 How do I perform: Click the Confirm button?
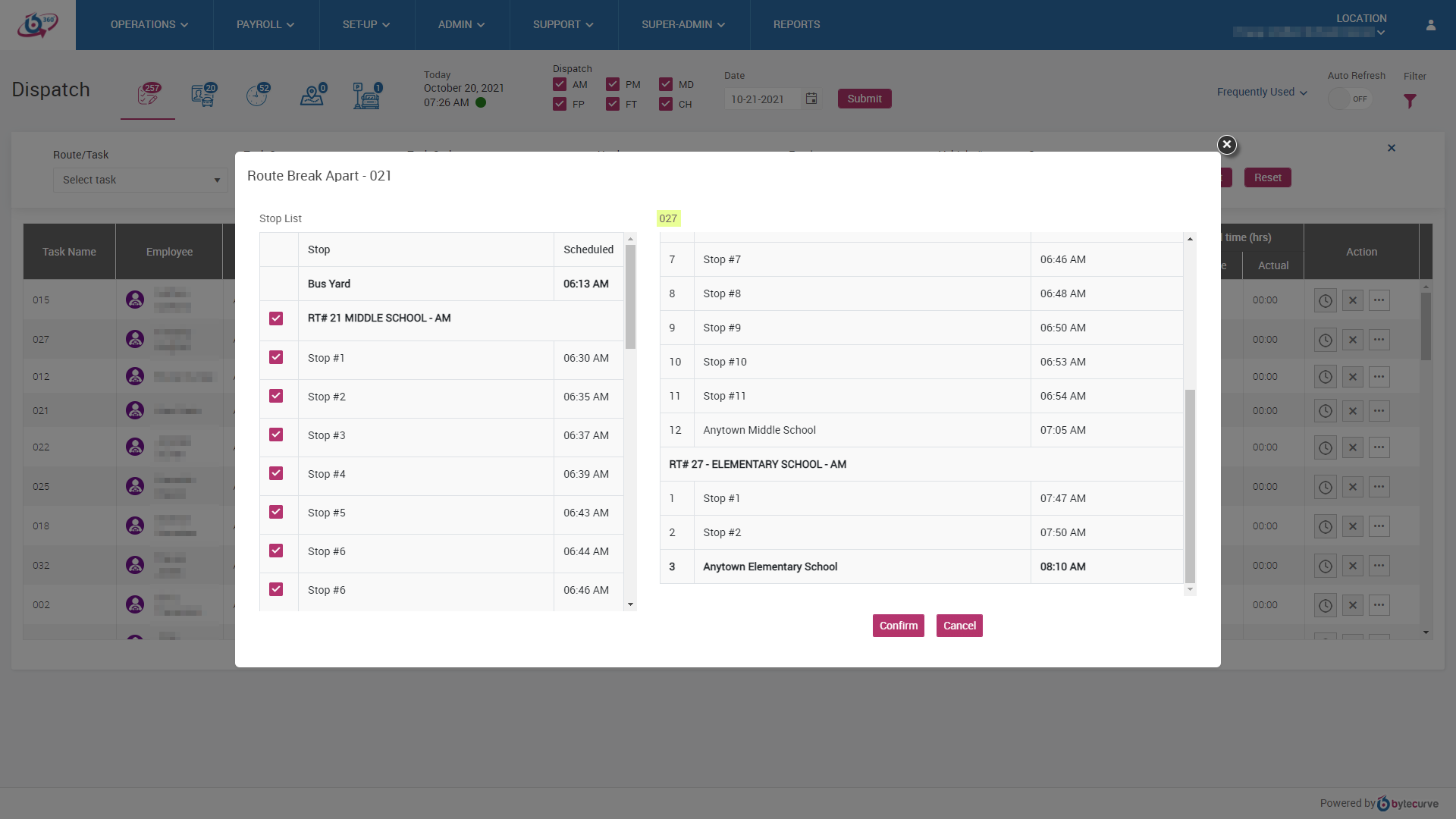[x=898, y=626]
